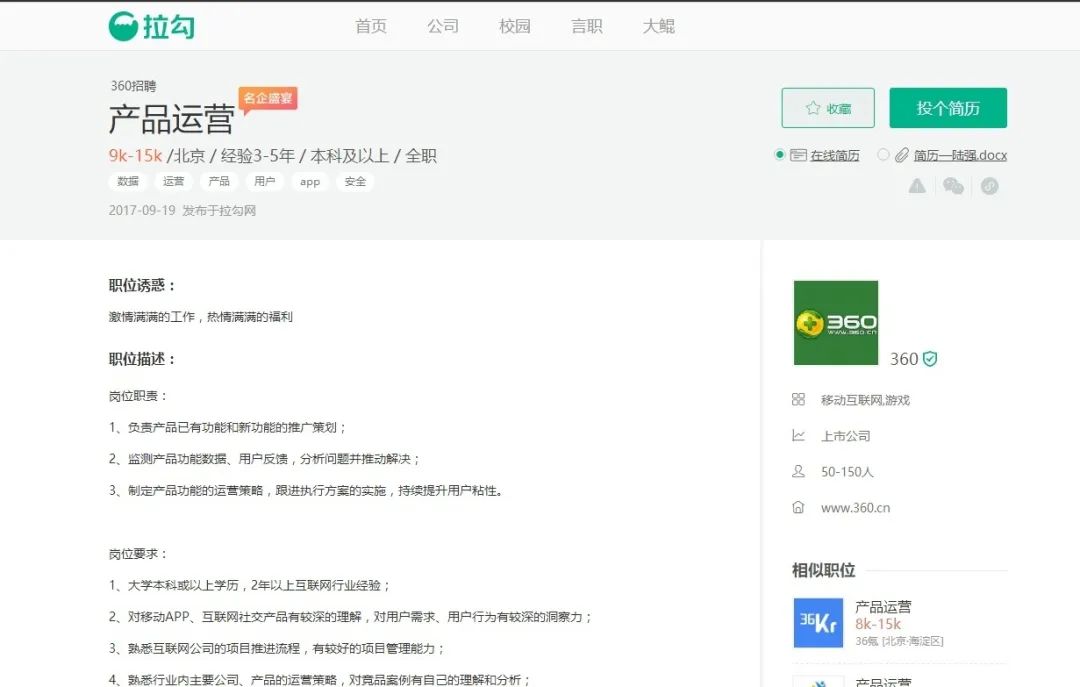Open the 首页 navigation tab
1080x687 pixels.
[x=371, y=26]
